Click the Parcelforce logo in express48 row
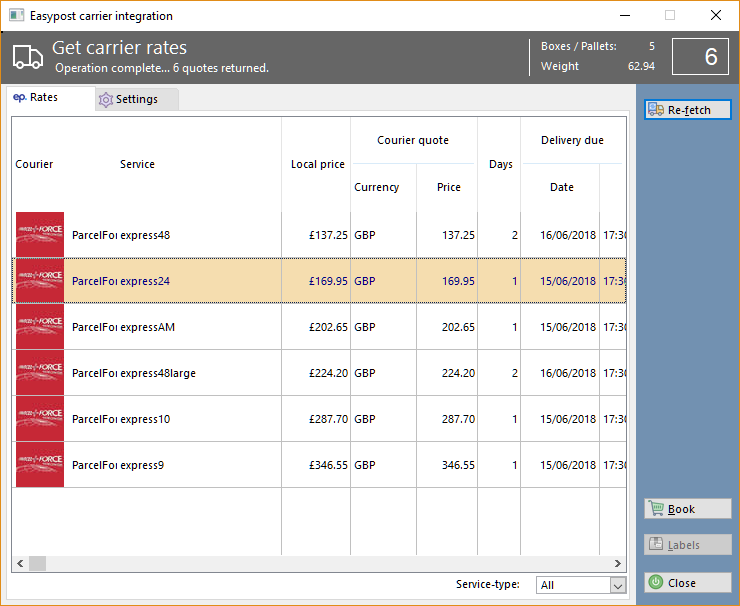Viewport: 740px width, 606px height. [40, 235]
